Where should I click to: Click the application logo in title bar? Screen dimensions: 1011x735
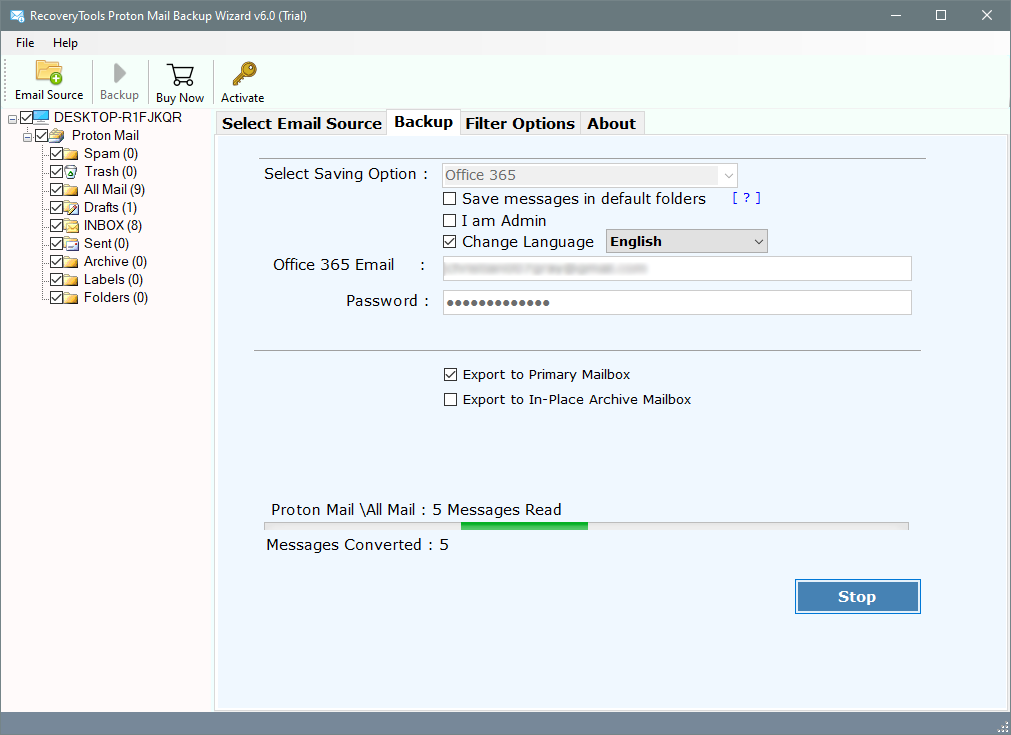(17, 15)
